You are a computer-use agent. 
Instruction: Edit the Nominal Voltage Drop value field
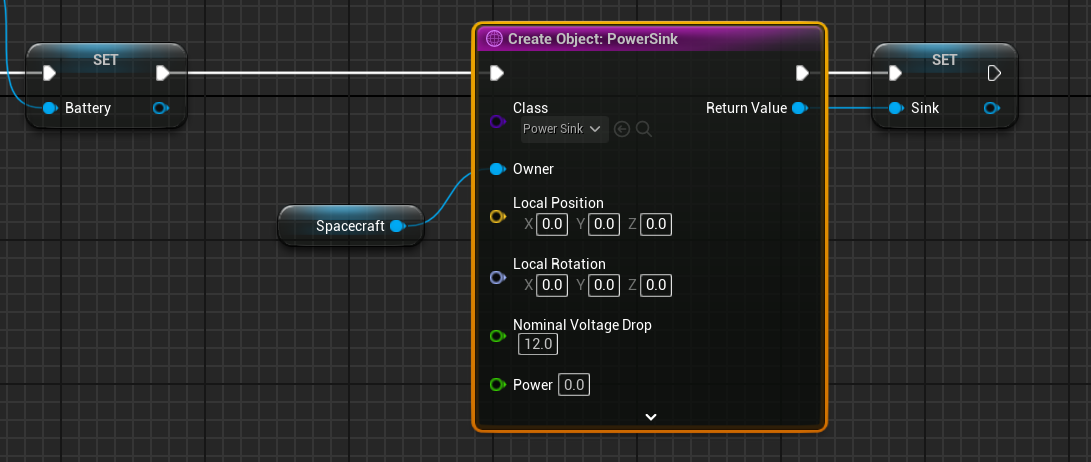coord(537,345)
